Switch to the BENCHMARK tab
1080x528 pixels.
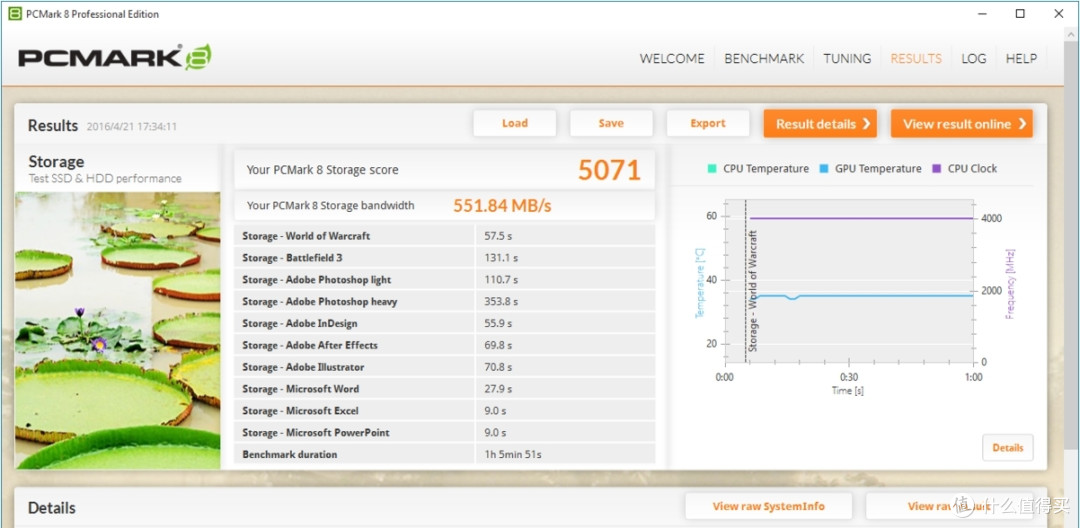(x=764, y=59)
